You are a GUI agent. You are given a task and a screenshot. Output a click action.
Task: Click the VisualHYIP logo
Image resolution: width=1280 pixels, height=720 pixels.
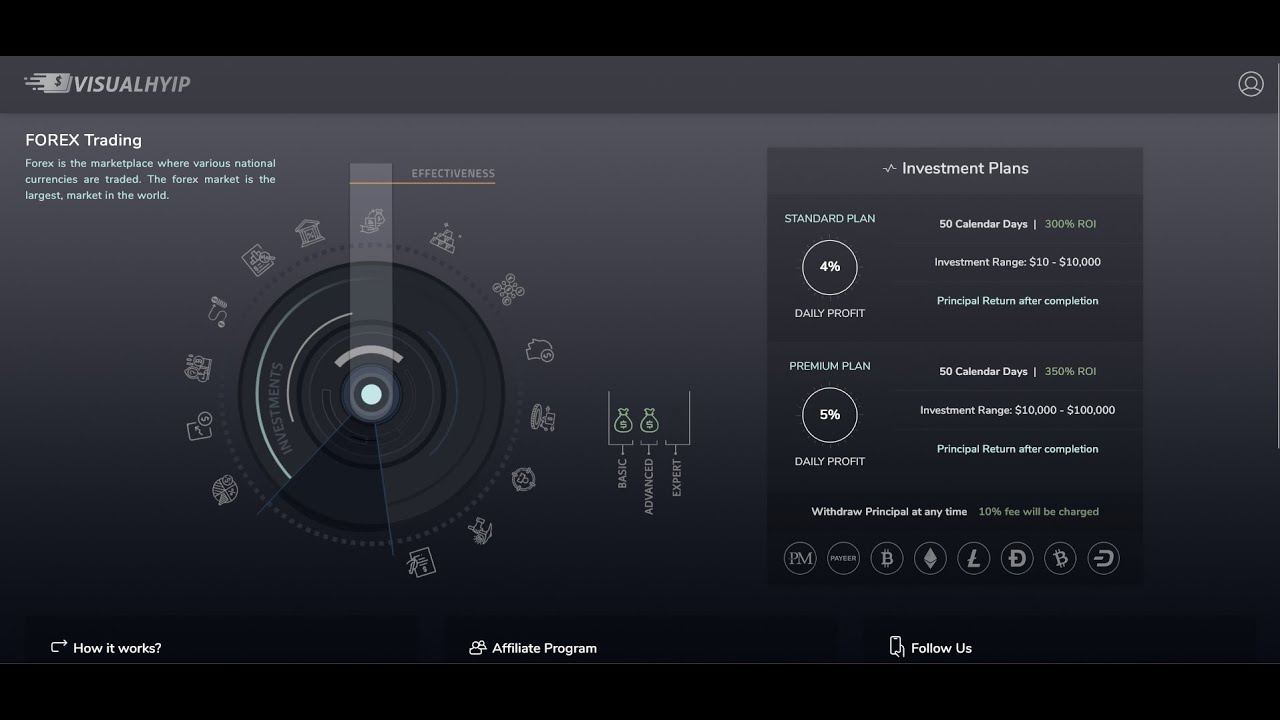pos(107,83)
